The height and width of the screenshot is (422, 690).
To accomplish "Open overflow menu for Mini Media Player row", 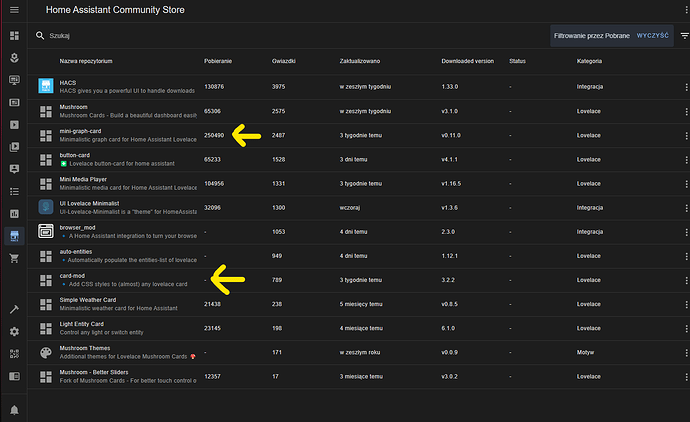I will pos(686,184).
